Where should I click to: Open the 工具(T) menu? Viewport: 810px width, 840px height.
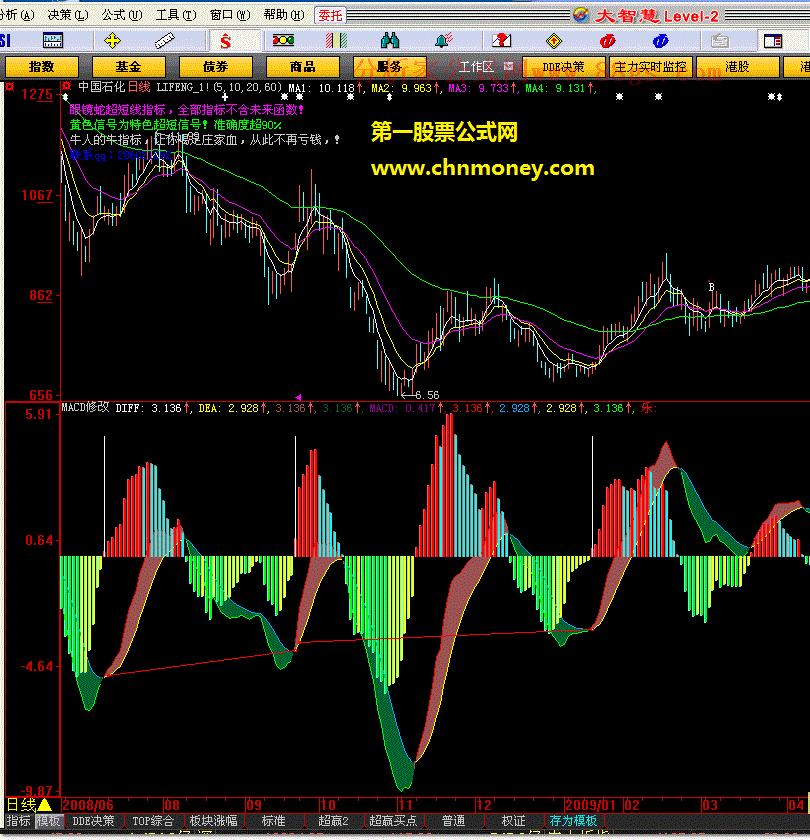176,15
